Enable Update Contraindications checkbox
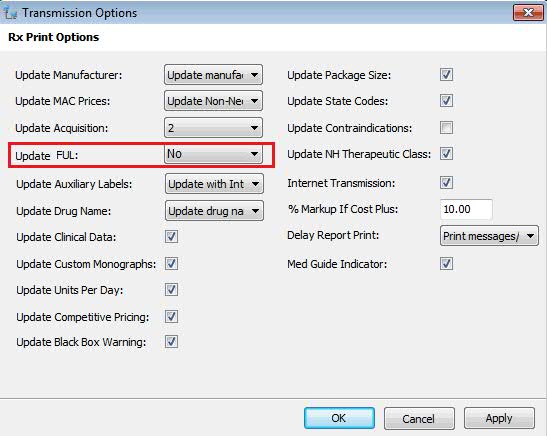 pos(446,128)
